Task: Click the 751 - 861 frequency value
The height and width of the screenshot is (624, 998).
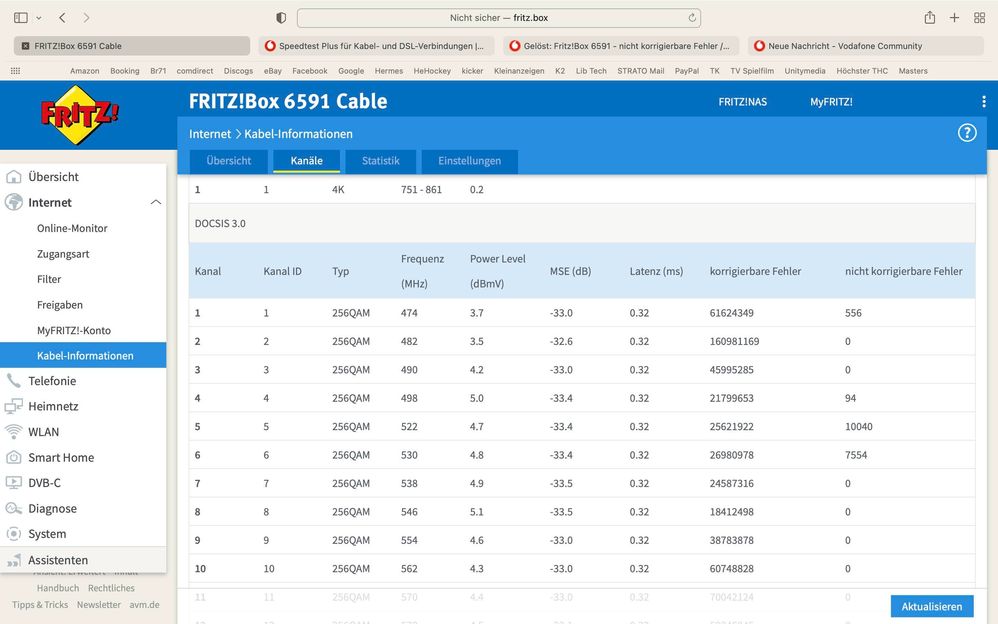Action: pyautogui.click(x=421, y=190)
